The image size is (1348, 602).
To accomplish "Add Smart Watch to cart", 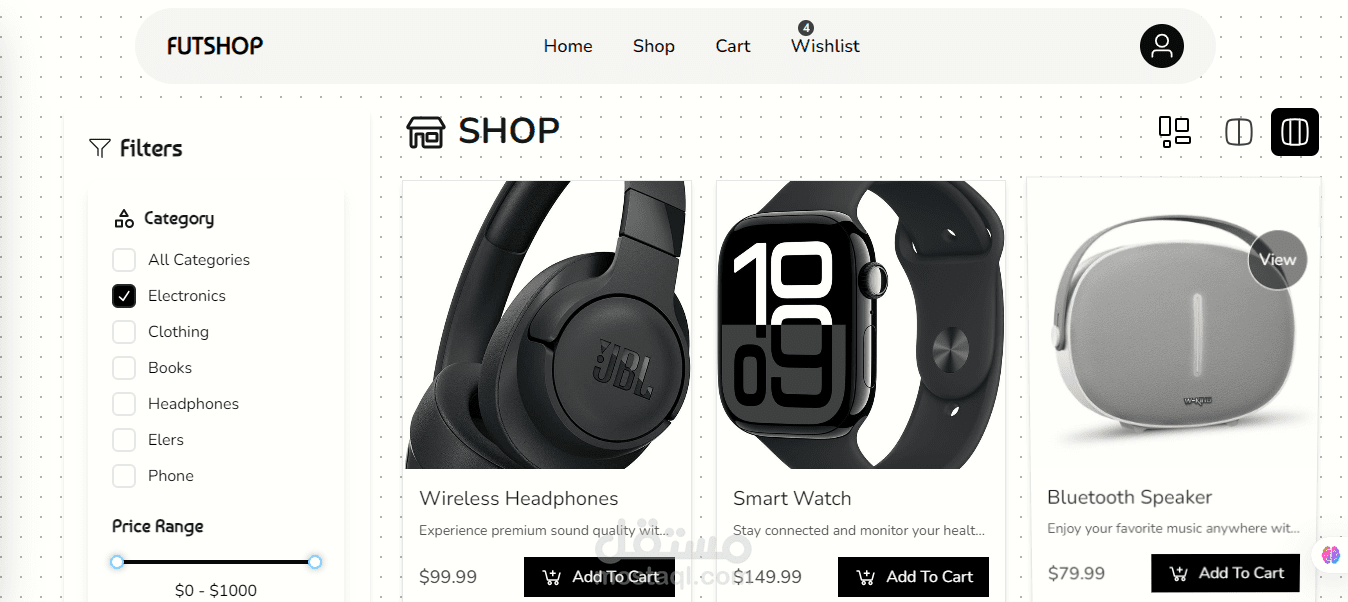I will (914, 577).
